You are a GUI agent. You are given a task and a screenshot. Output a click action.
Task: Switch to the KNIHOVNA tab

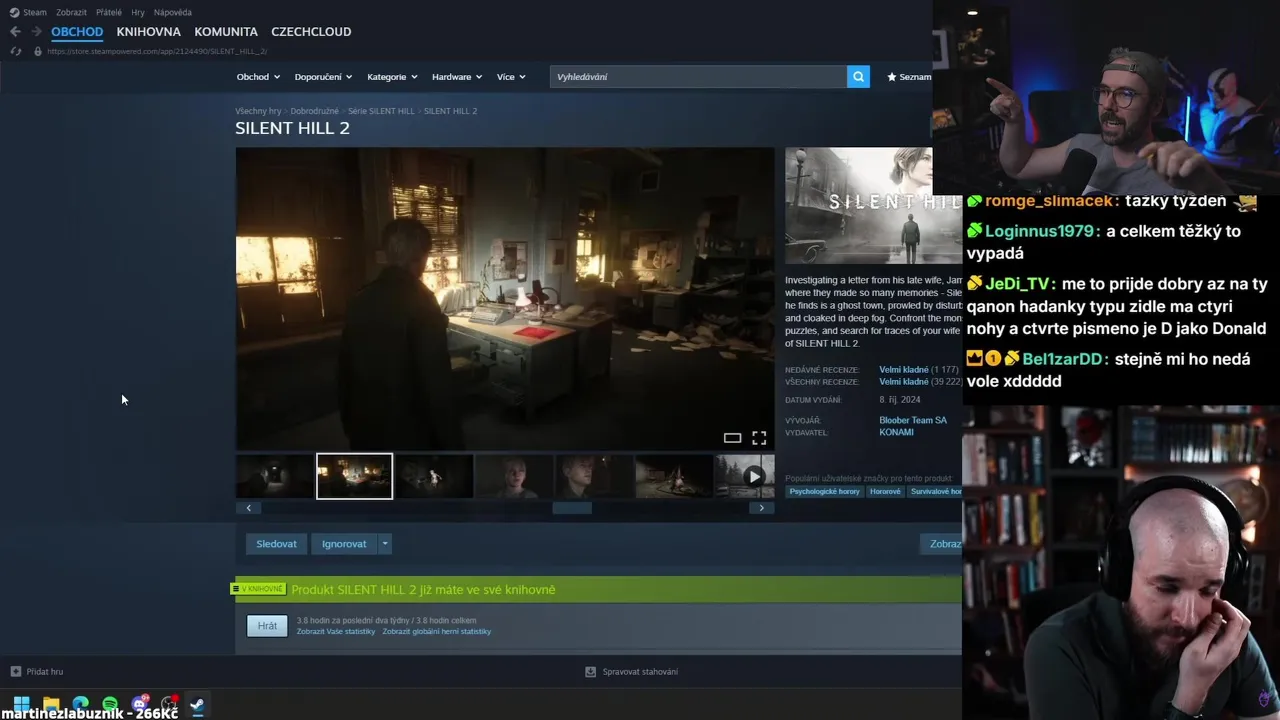point(148,32)
